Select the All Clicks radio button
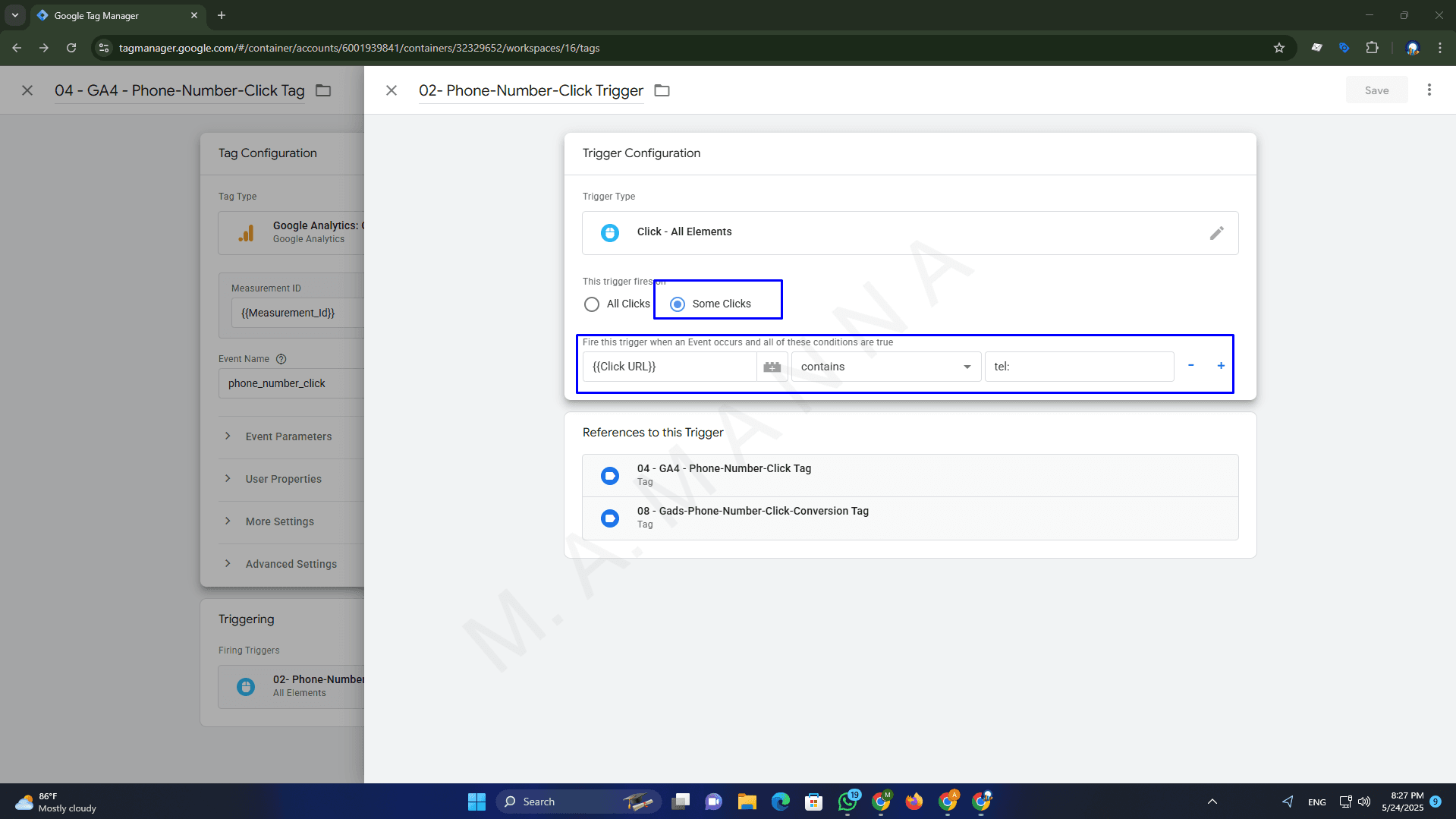The width and height of the screenshot is (1456, 819). coord(592,304)
